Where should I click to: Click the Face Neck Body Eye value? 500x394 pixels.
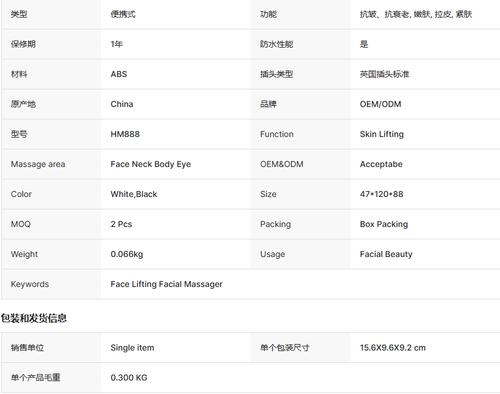pyautogui.click(x=151, y=164)
